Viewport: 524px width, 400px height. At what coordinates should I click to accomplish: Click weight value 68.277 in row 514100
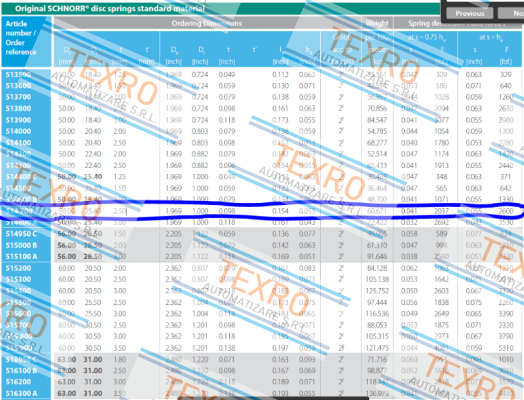point(377,143)
